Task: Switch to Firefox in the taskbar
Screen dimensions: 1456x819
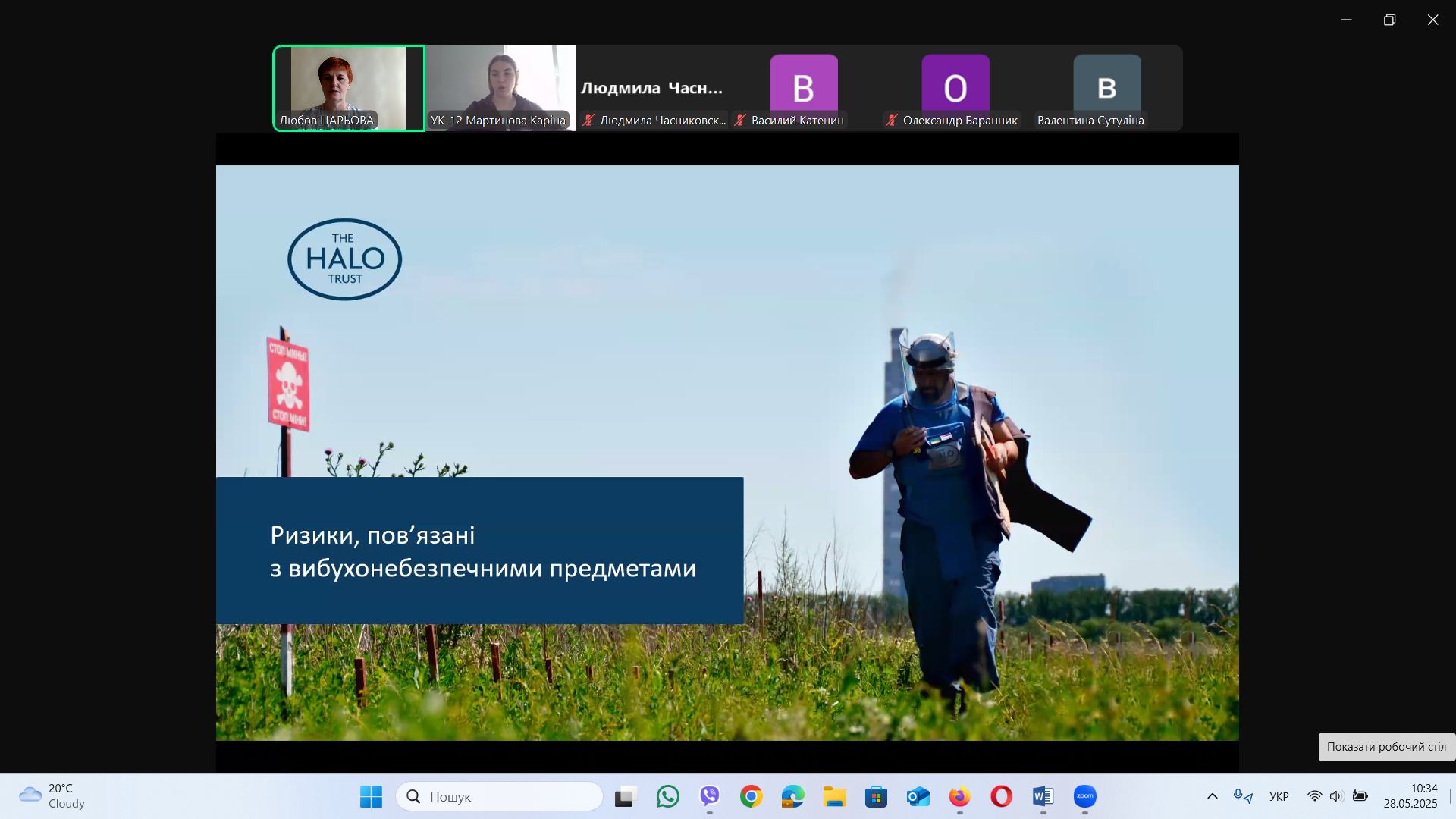Action: [959, 796]
